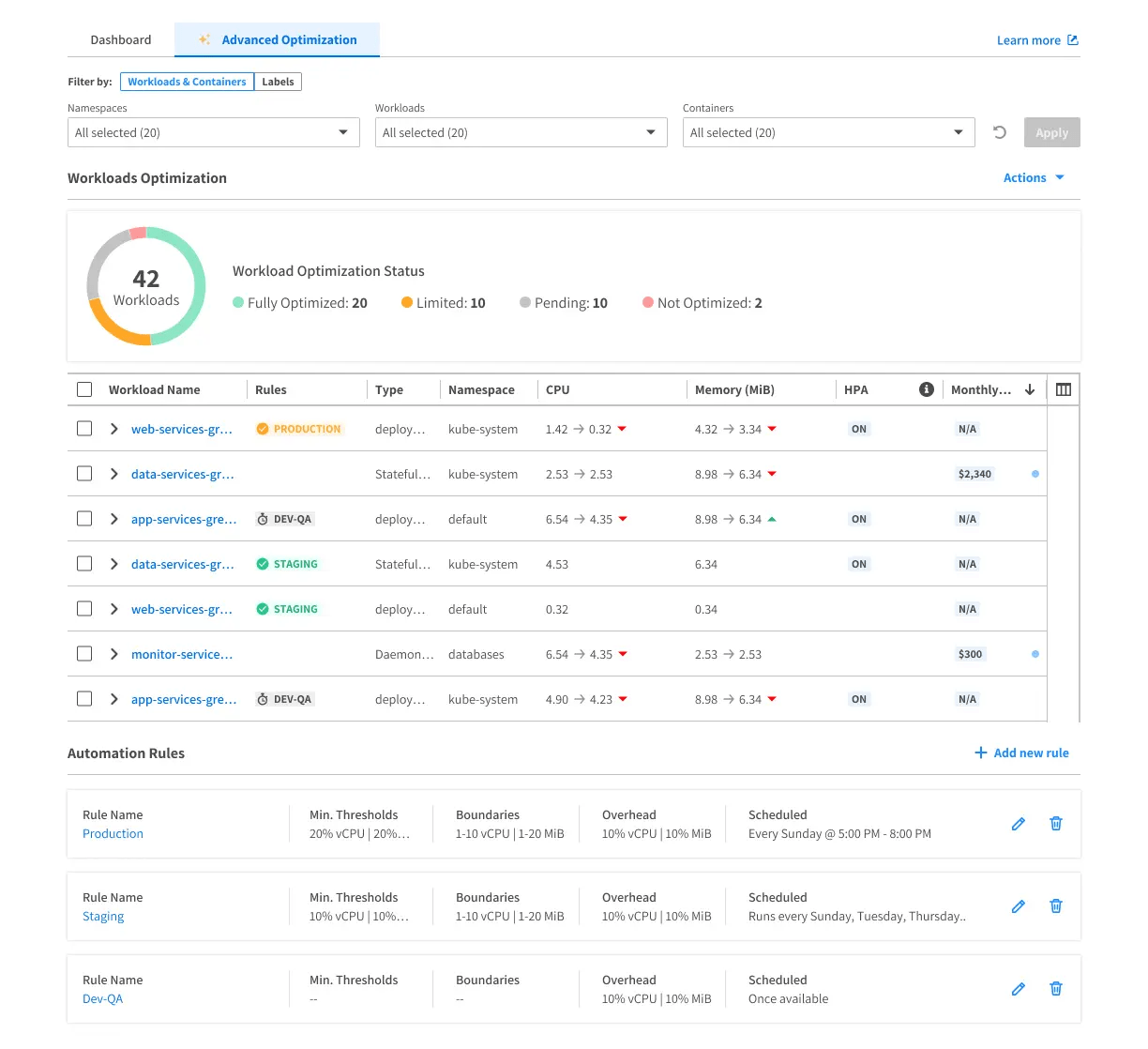Click the reset filters refresh icon

click(x=1000, y=132)
